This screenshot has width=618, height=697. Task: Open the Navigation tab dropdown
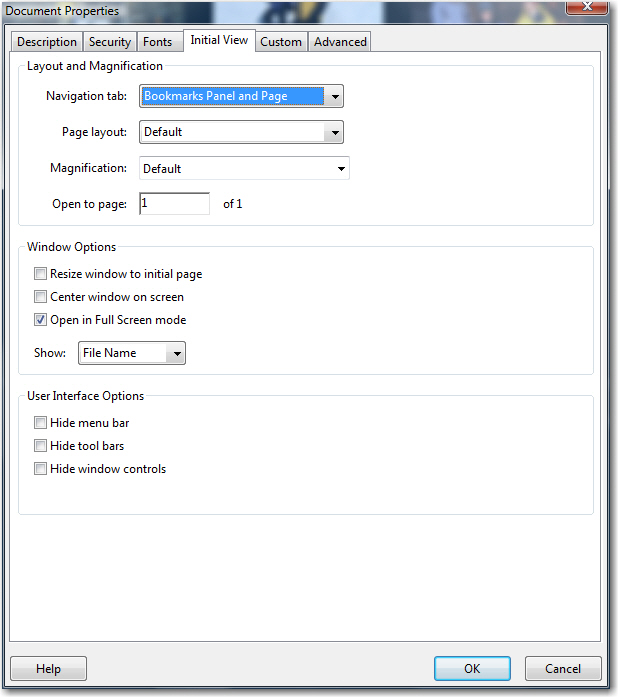click(241, 96)
